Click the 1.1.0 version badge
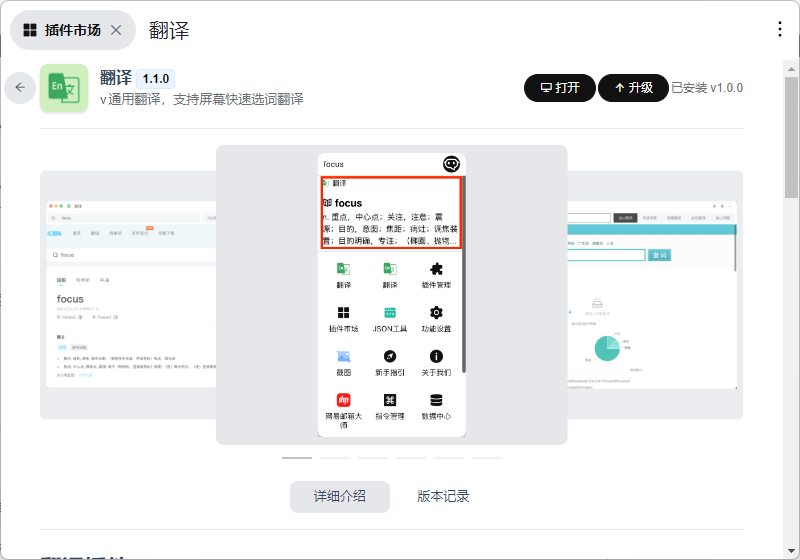 pyautogui.click(x=155, y=78)
